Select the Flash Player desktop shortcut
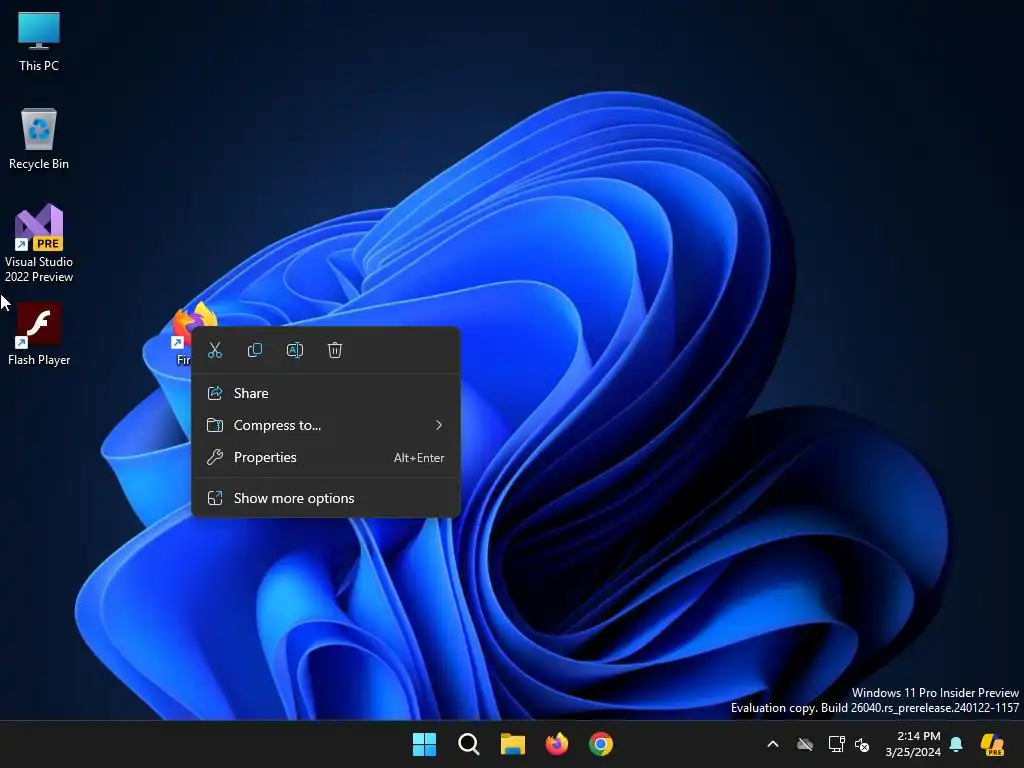Image resolution: width=1024 pixels, height=768 pixels. [x=39, y=334]
